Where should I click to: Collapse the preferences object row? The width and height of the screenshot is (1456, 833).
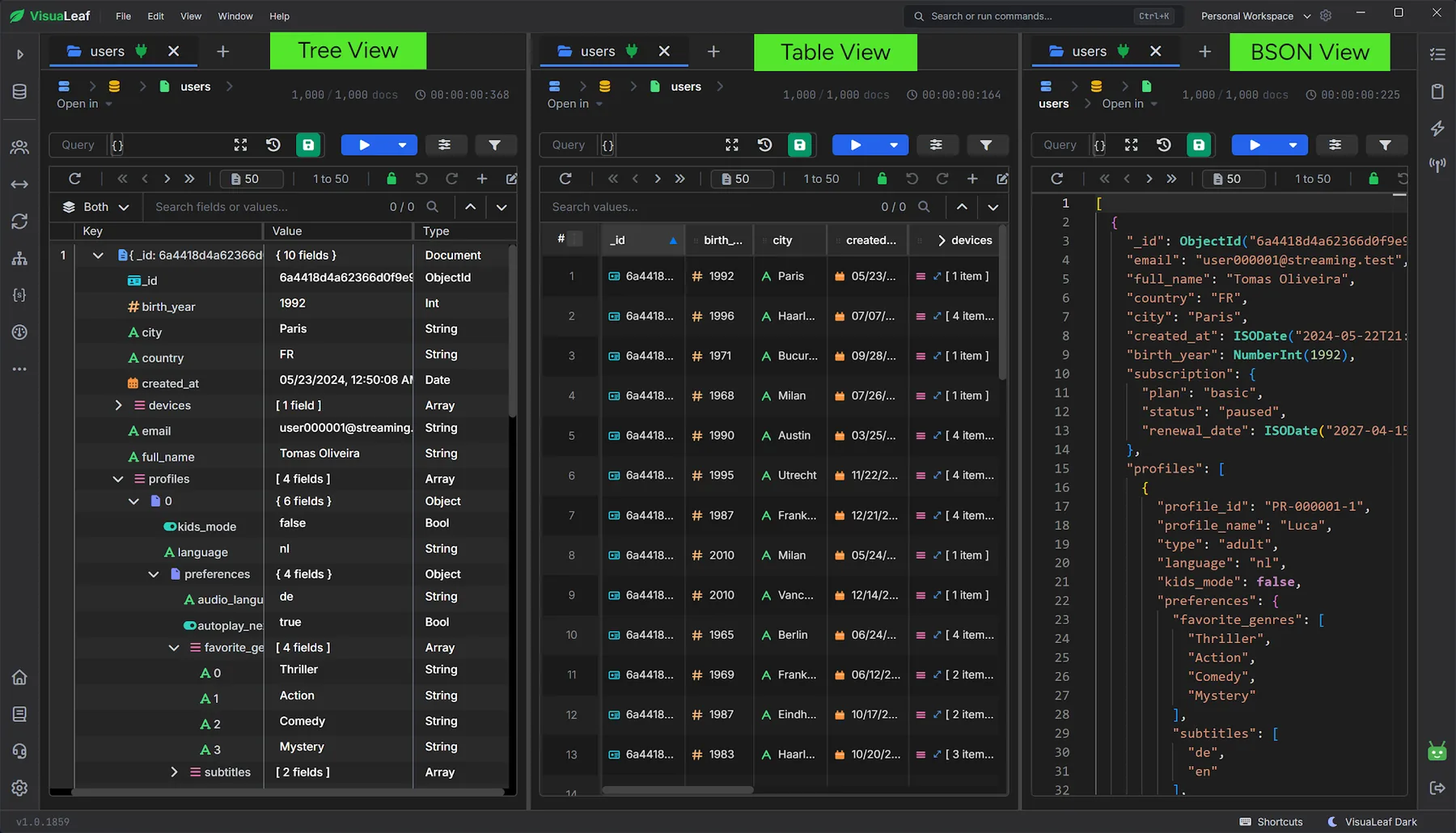coord(154,574)
